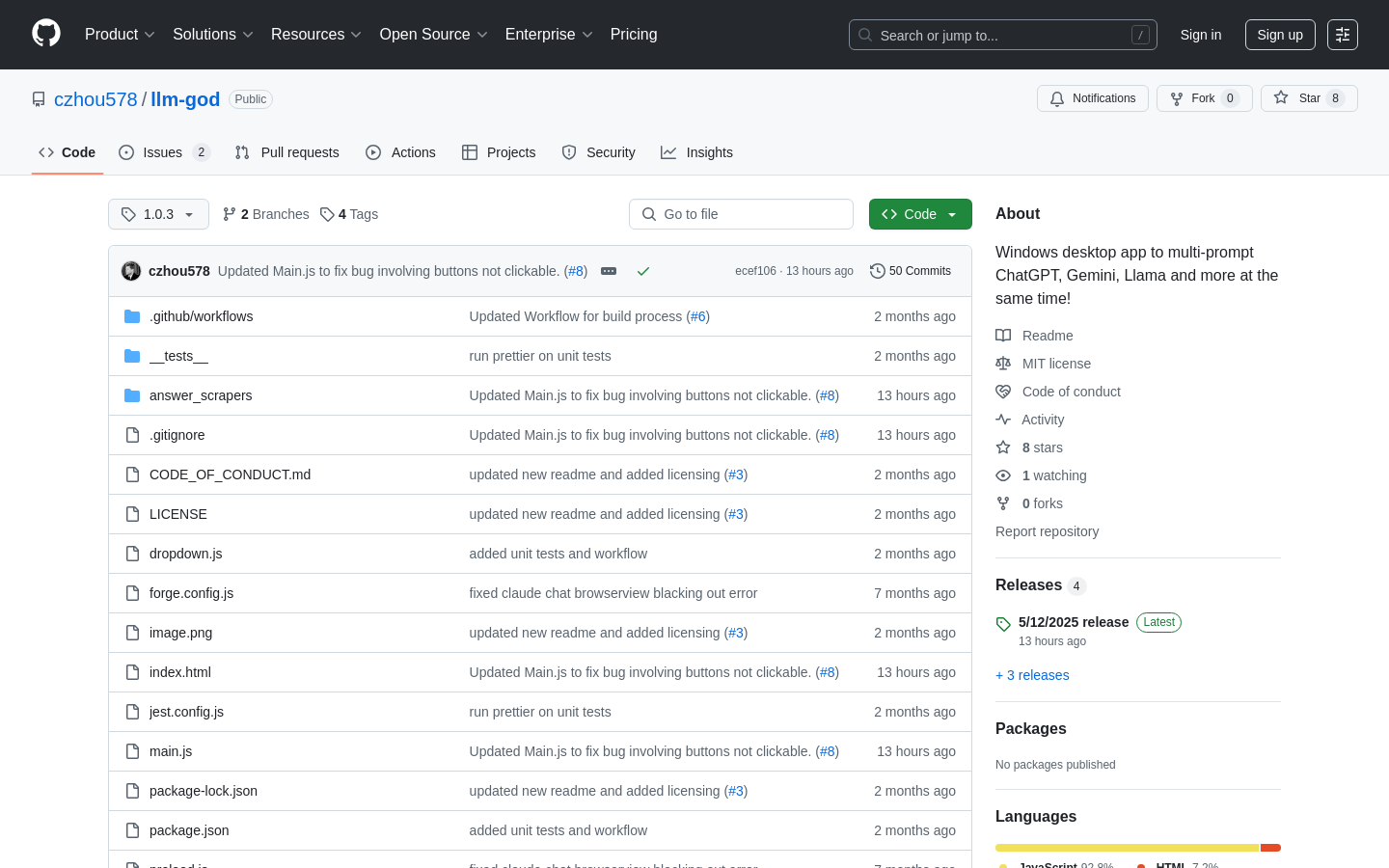Screen dimensions: 1389x868
Task: Open the answer_scrapers folder
Action: click(x=201, y=395)
